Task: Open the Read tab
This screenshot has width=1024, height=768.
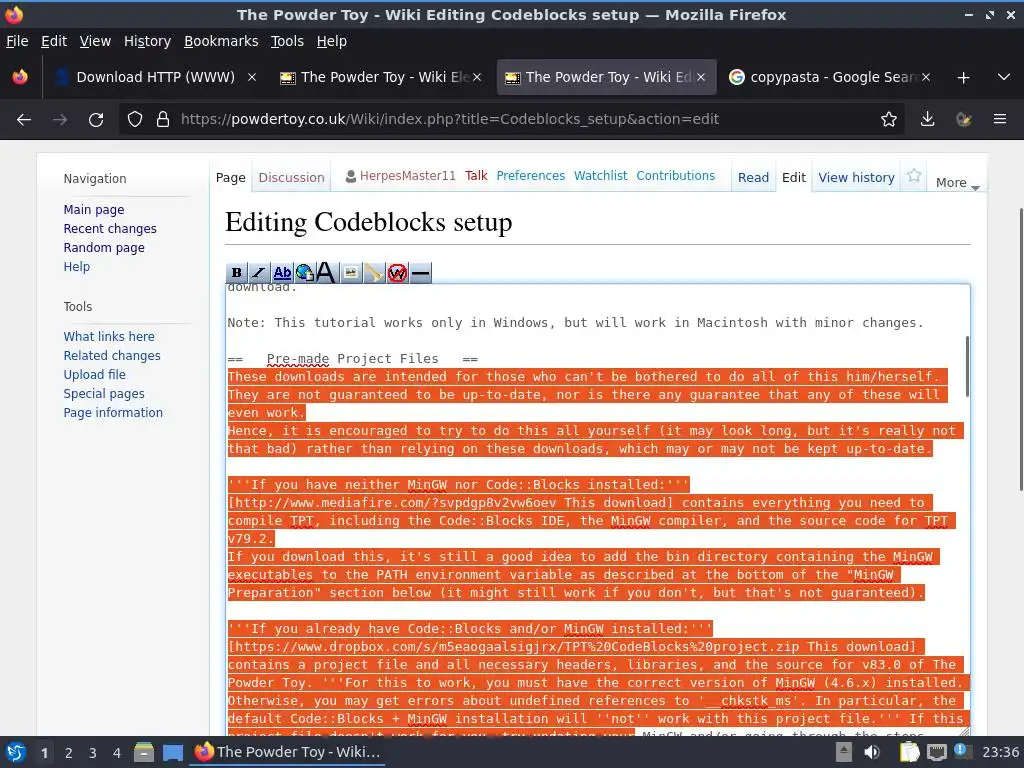Action: pos(753,178)
